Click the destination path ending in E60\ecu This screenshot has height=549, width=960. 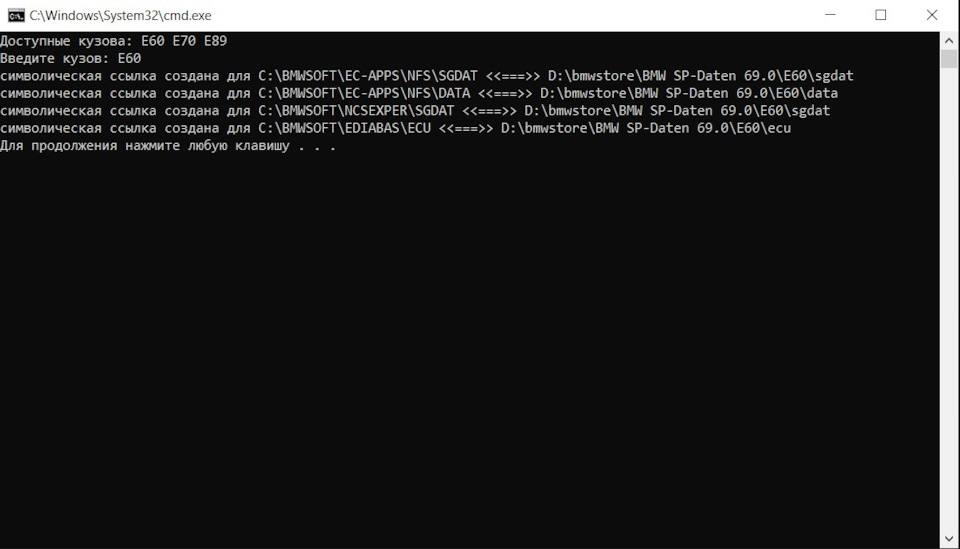point(646,129)
